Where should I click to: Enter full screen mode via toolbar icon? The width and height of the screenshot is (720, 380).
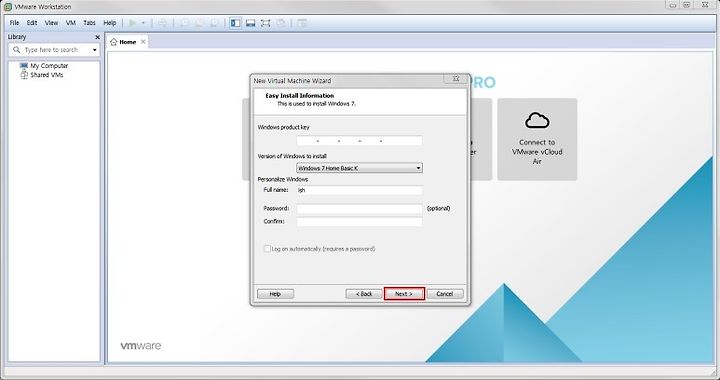[265, 23]
